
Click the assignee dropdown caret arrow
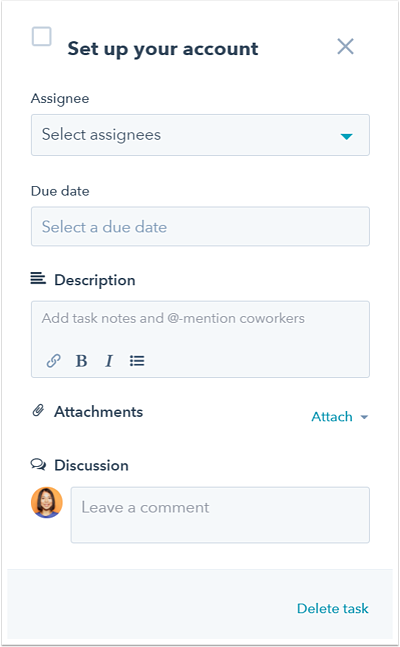point(346,136)
